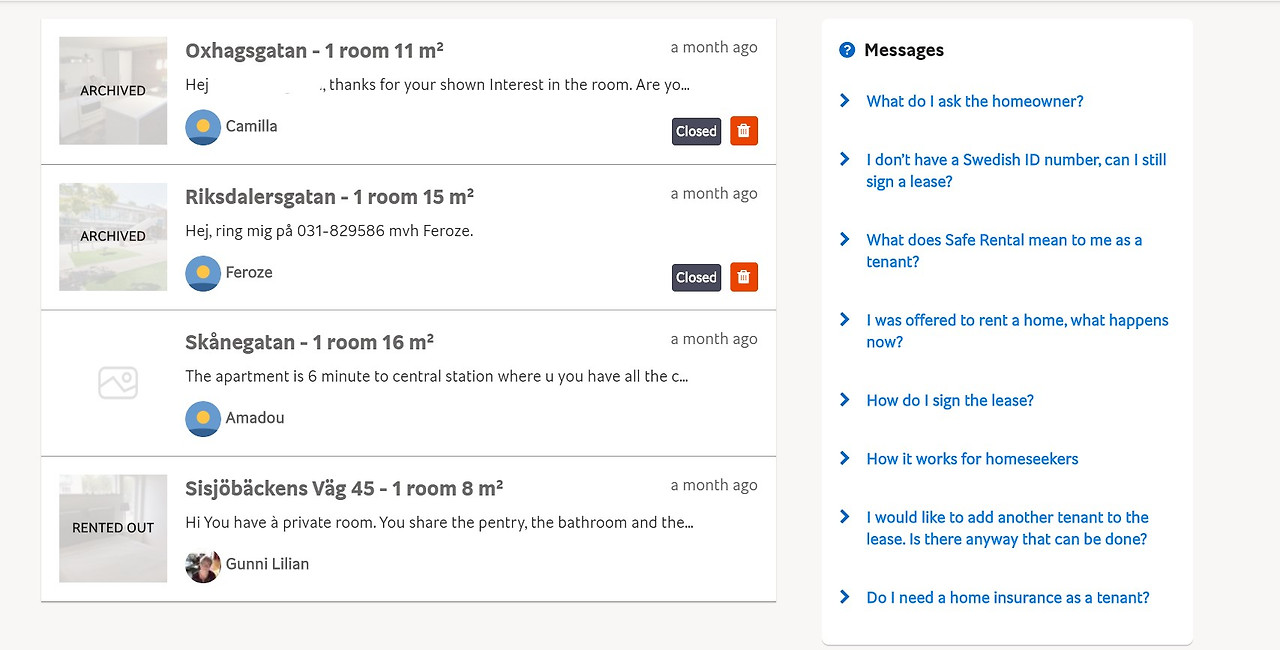
Task: Expand 'What do I ask the homeowner?' chevron
Action: (845, 101)
